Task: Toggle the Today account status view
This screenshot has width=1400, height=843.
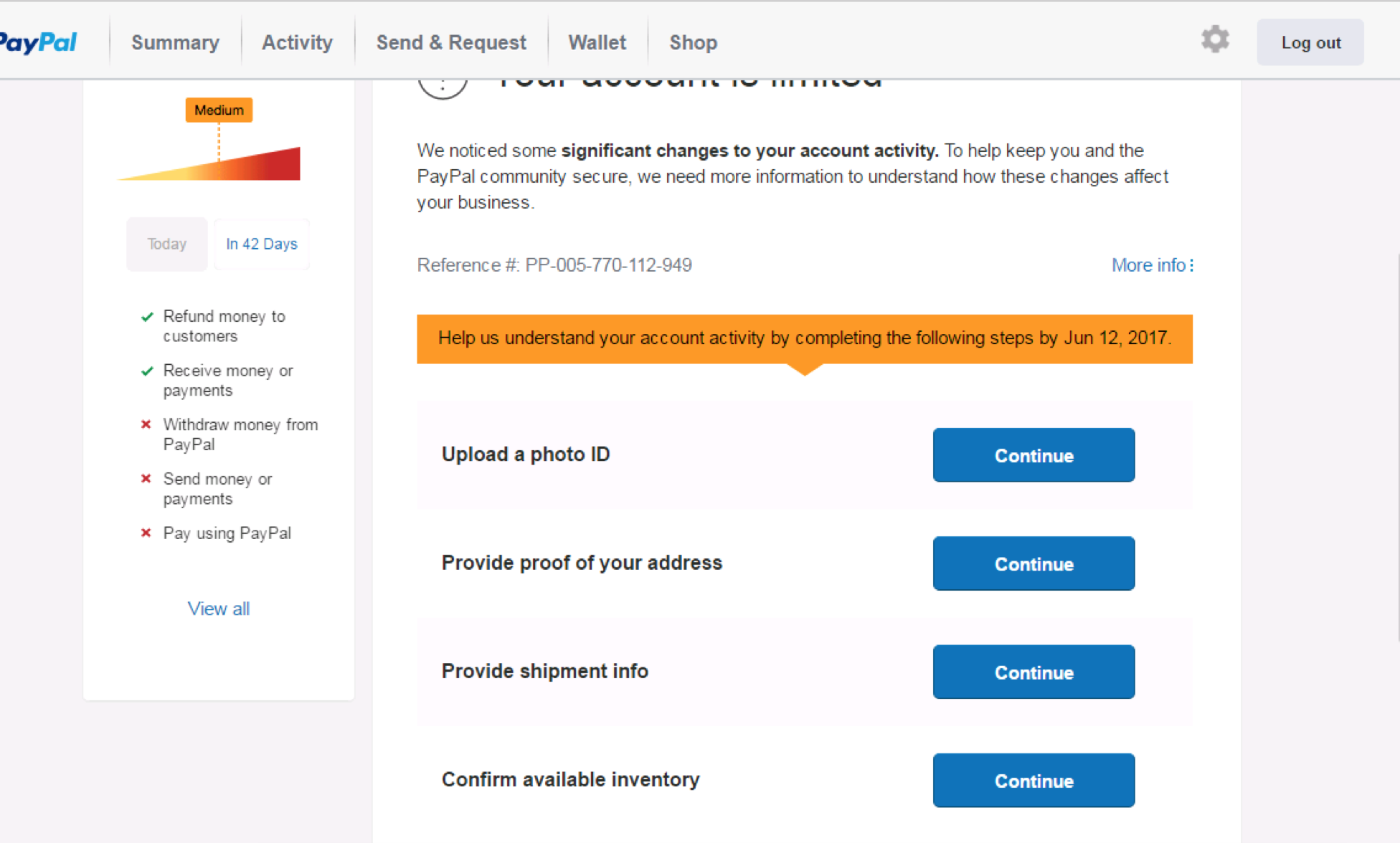Action: tap(165, 243)
